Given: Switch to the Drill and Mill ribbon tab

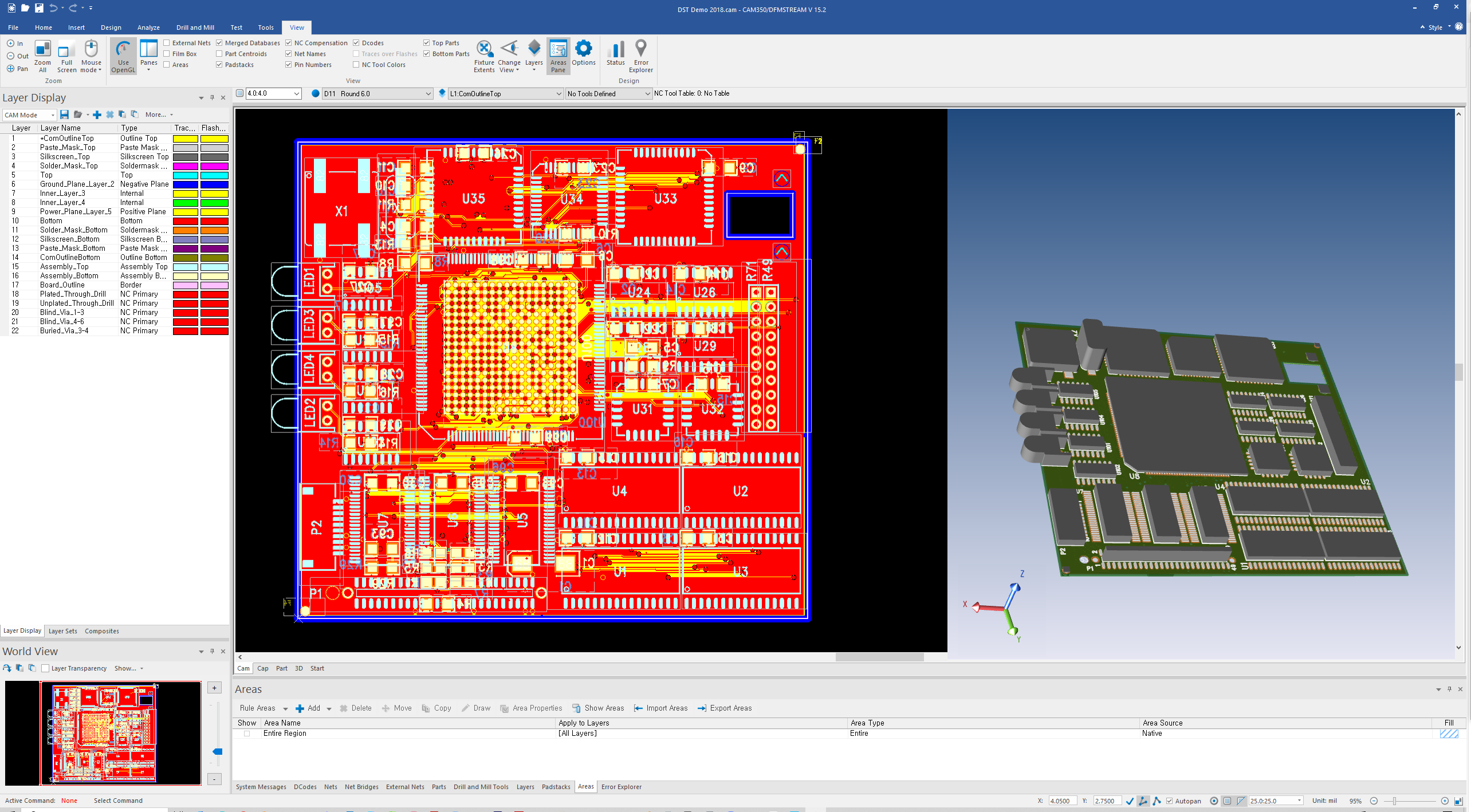Looking at the screenshot, I should (x=195, y=27).
